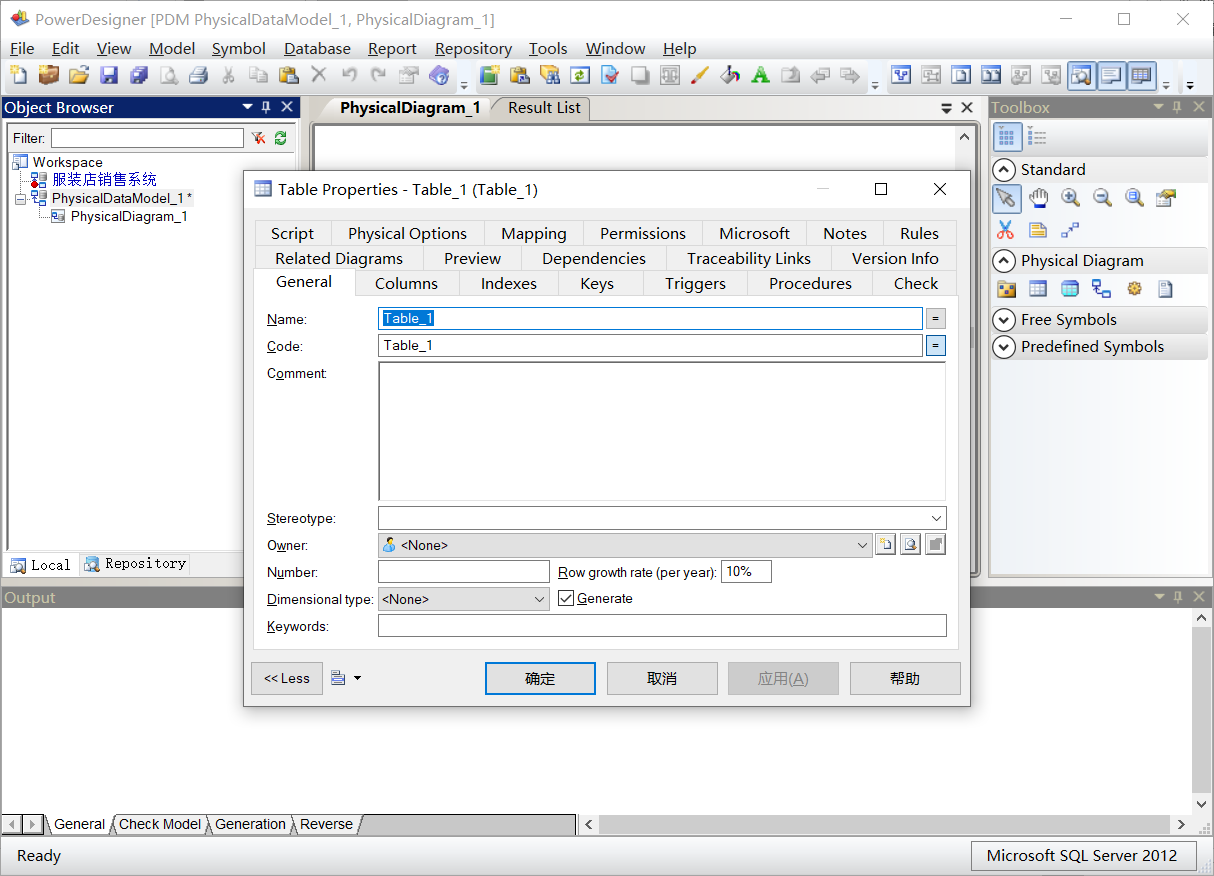Open the Database menu

[x=317, y=48]
